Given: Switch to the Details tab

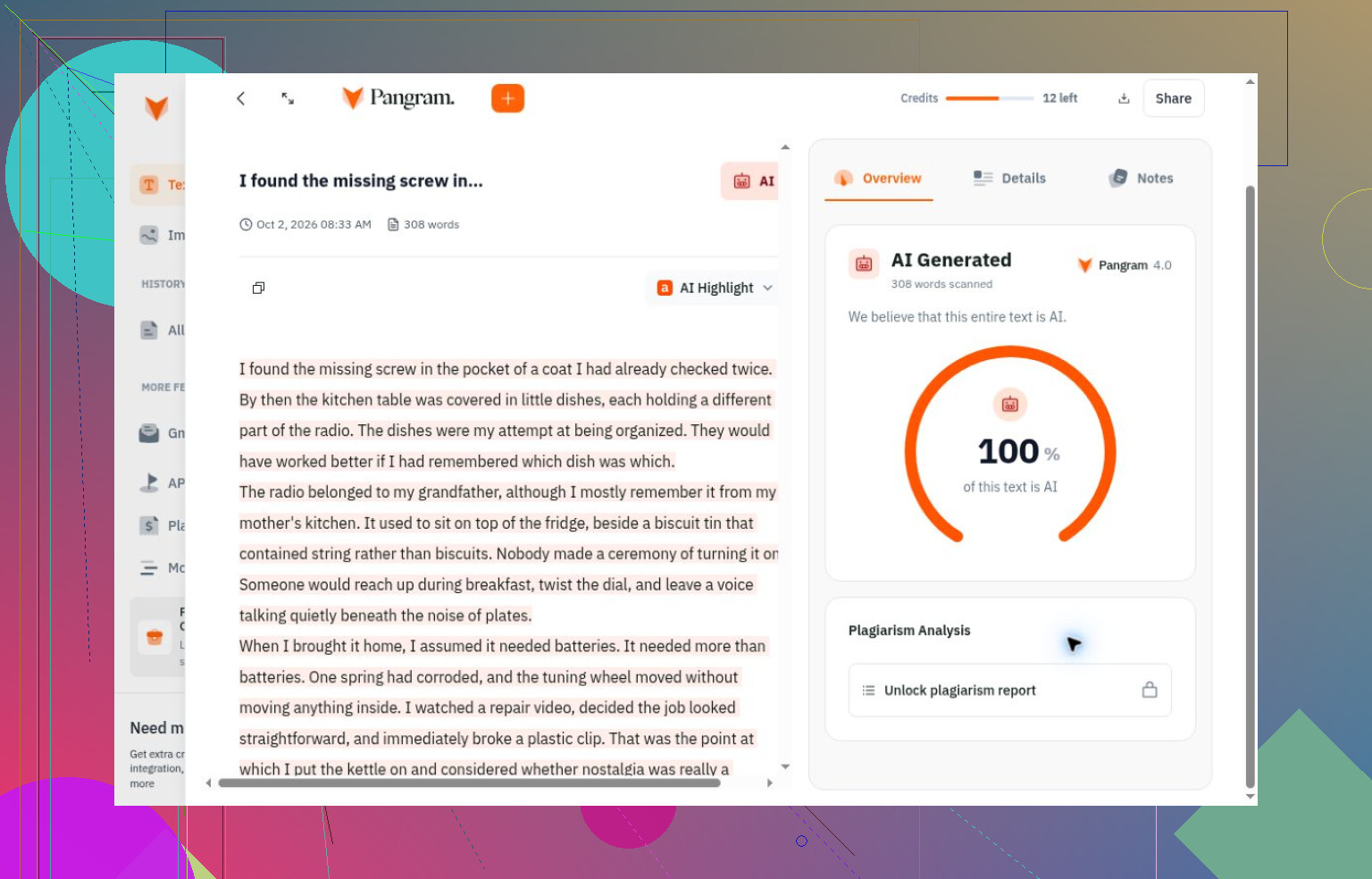Looking at the screenshot, I should [x=1009, y=179].
